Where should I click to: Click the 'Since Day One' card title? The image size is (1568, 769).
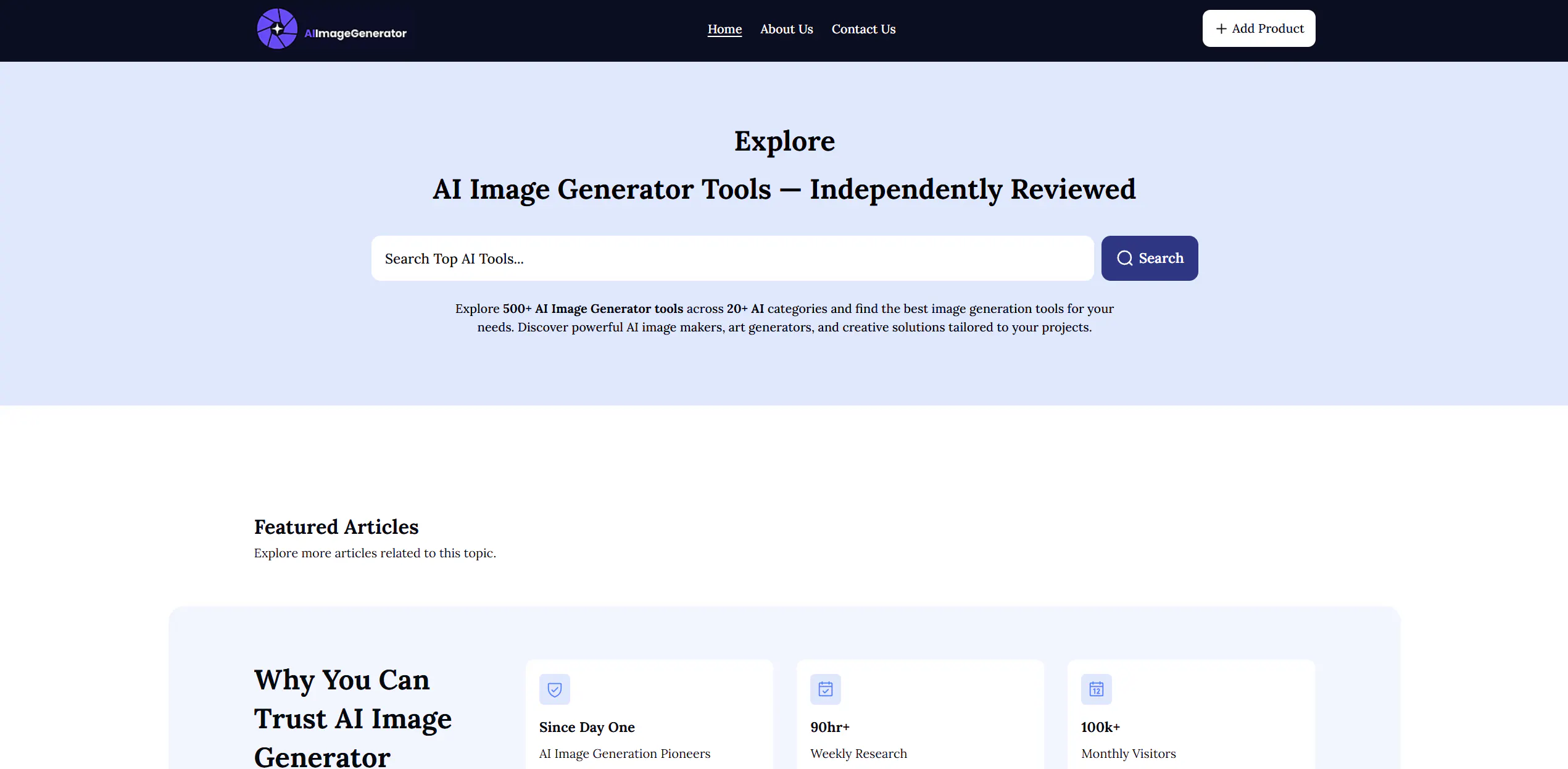pos(587,727)
